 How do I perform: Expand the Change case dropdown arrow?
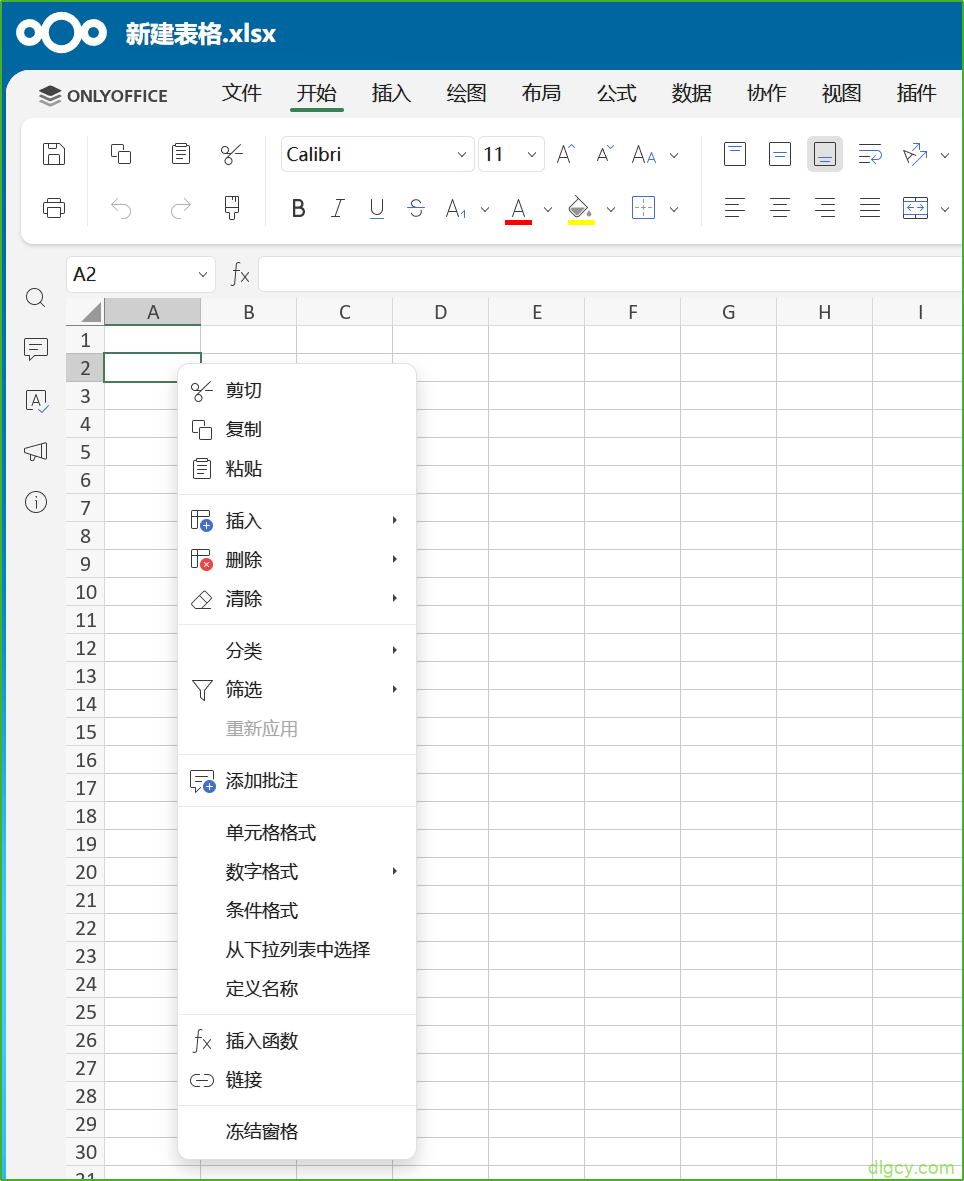click(x=674, y=155)
